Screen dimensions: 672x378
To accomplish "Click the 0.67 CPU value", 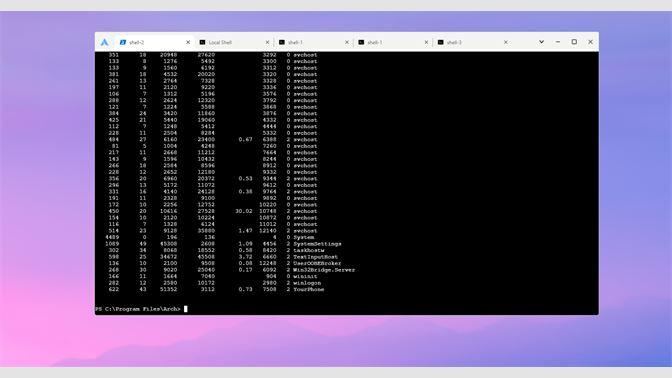I will click(x=246, y=139).
